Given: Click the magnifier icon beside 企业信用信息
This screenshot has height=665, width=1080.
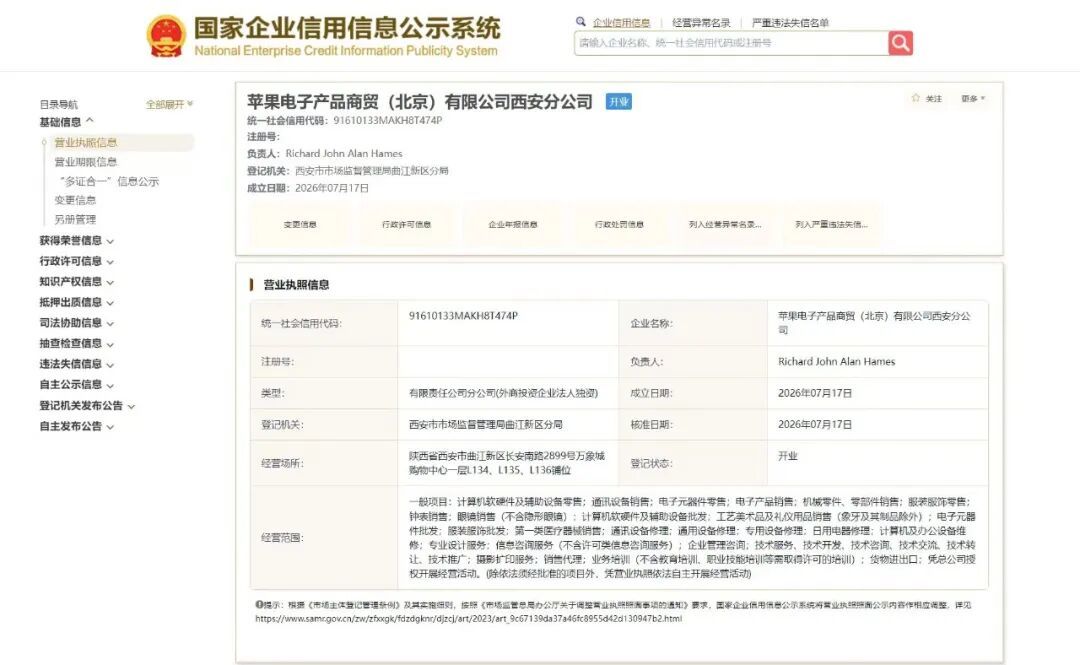Looking at the screenshot, I should [581, 22].
